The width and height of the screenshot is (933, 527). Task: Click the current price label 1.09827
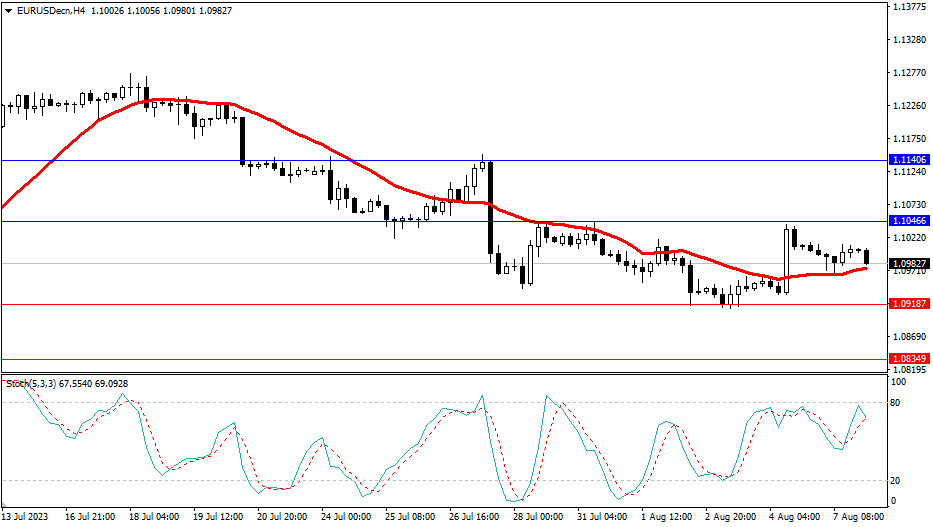(908, 264)
